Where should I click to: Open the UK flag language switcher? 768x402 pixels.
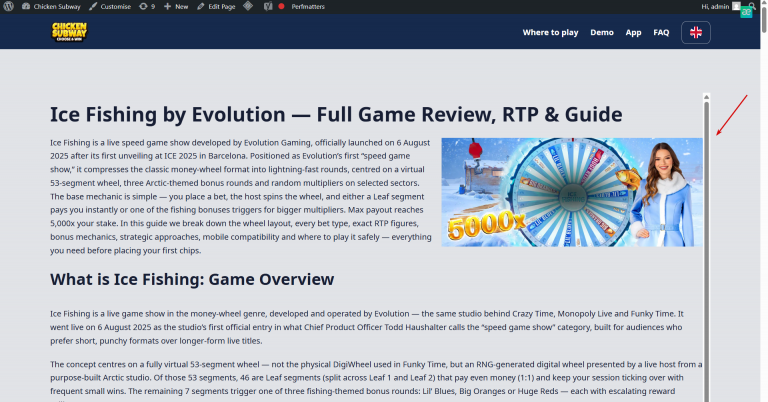(x=696, y=32)
